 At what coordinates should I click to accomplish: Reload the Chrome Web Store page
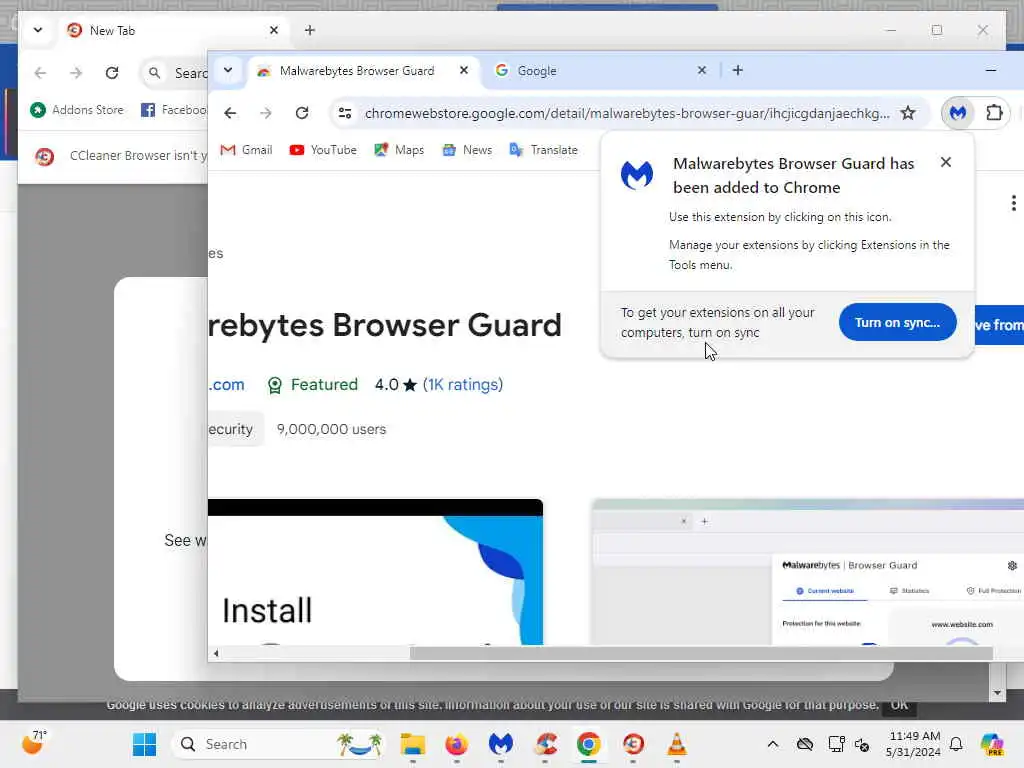(302, 113)
